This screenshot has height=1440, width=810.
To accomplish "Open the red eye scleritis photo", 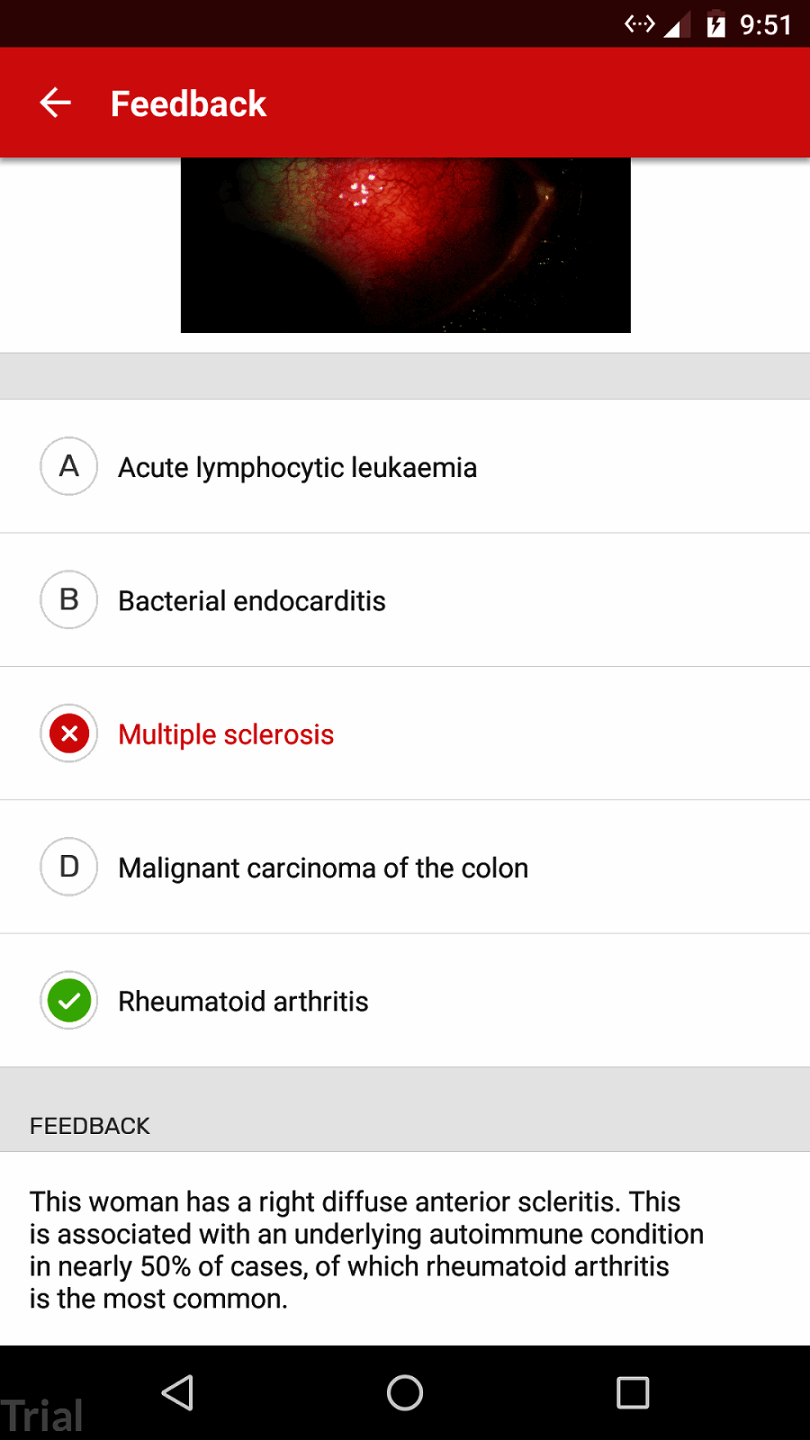I will (405, 245).
